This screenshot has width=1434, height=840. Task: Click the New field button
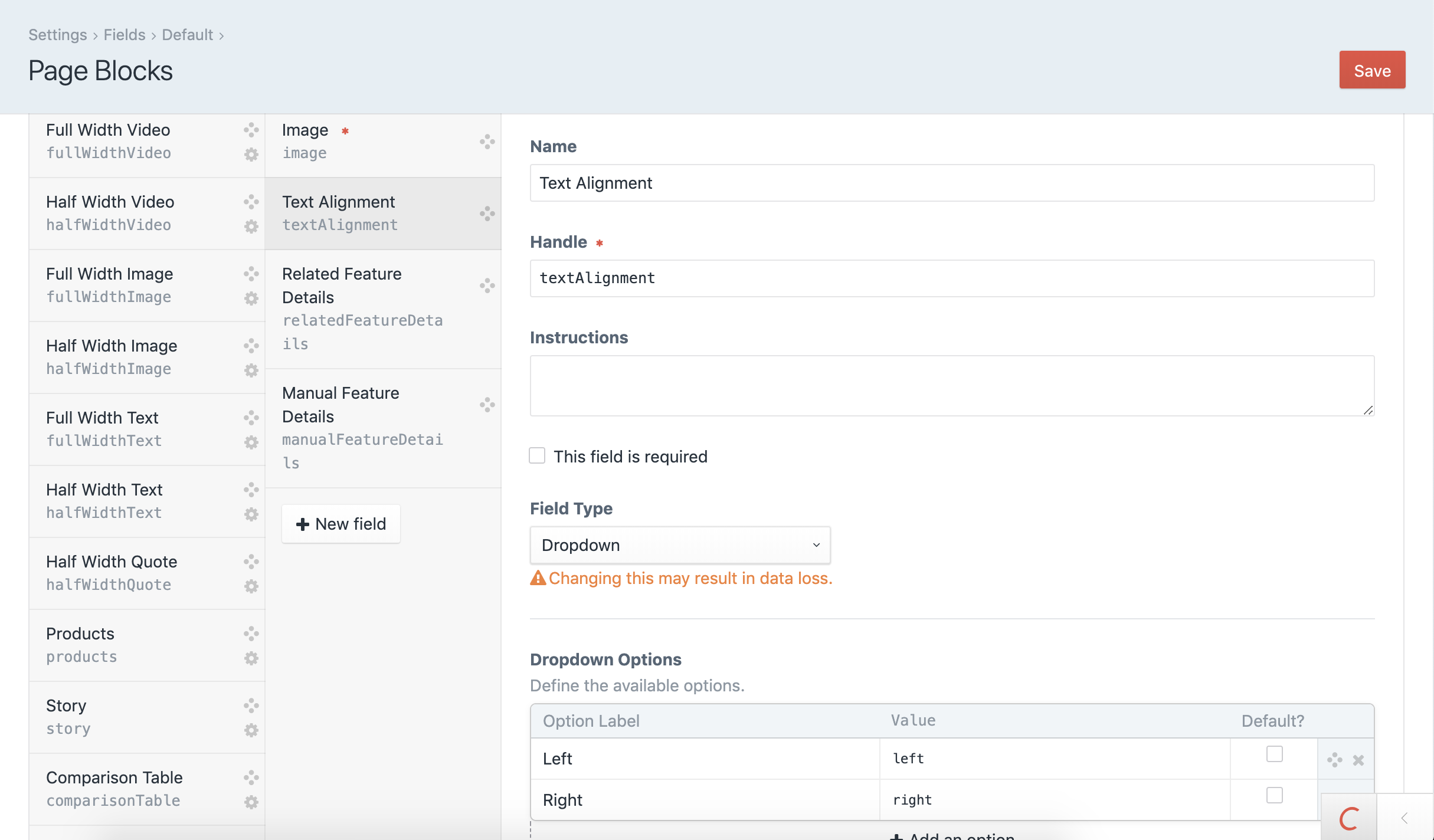pos(341,524)
